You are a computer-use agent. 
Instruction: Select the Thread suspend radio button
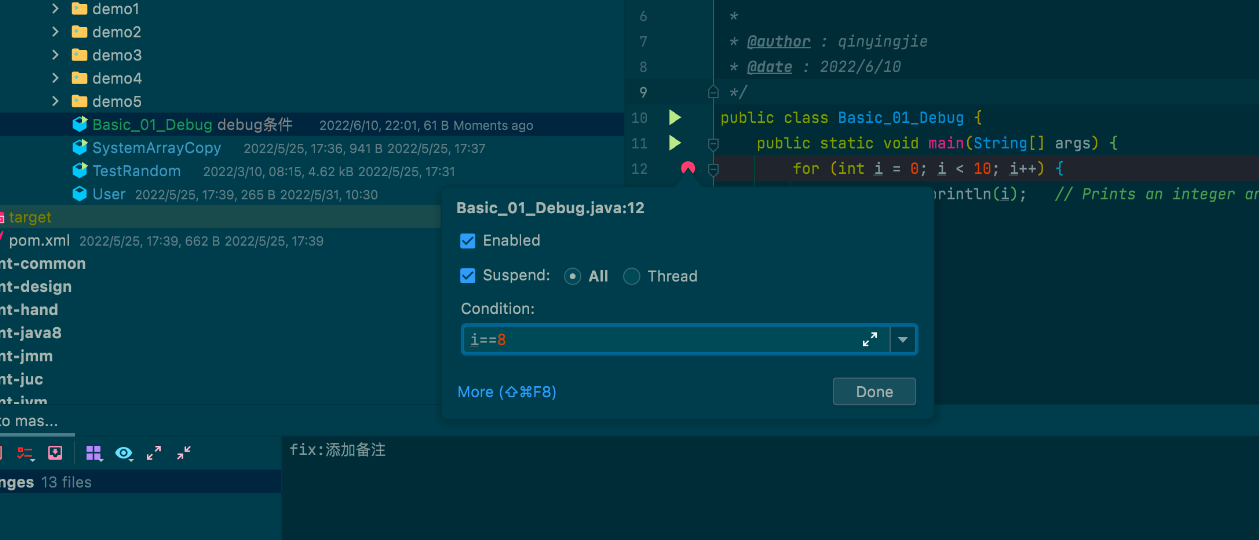(x=632, y=276)
